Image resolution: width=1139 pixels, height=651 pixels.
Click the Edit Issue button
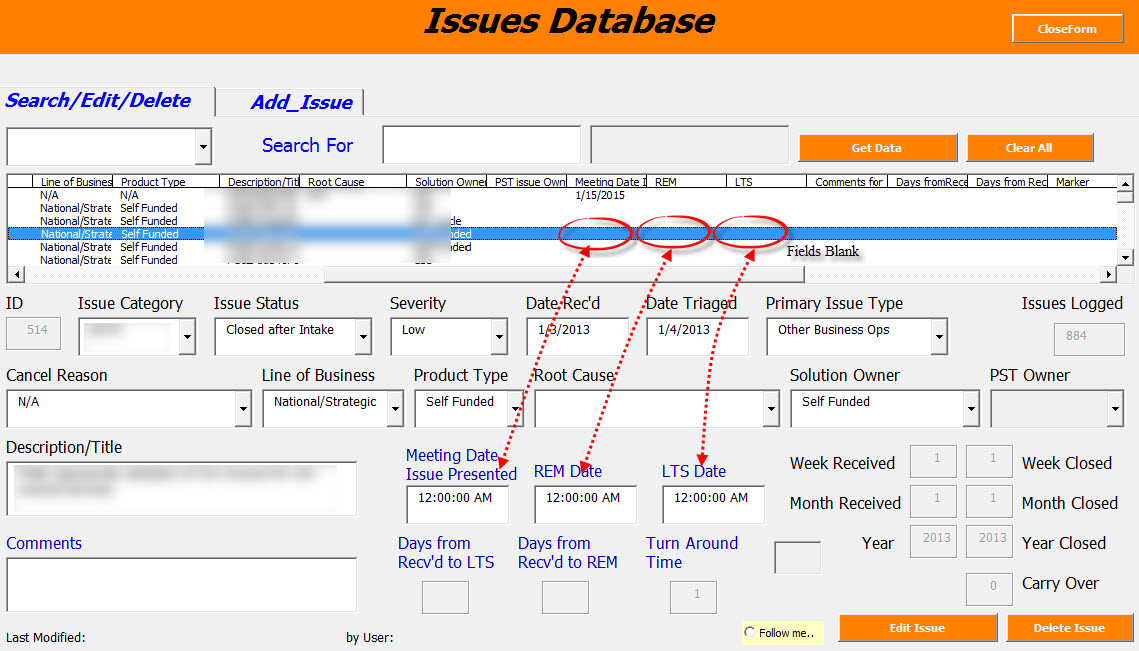(917, 628)
